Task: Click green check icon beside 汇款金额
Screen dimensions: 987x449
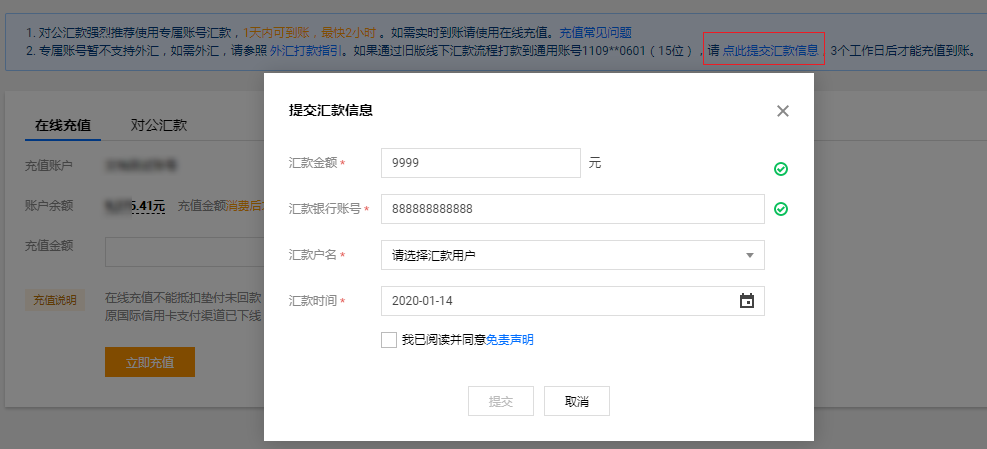Action: pyautogui.click(x=781, y=169)
